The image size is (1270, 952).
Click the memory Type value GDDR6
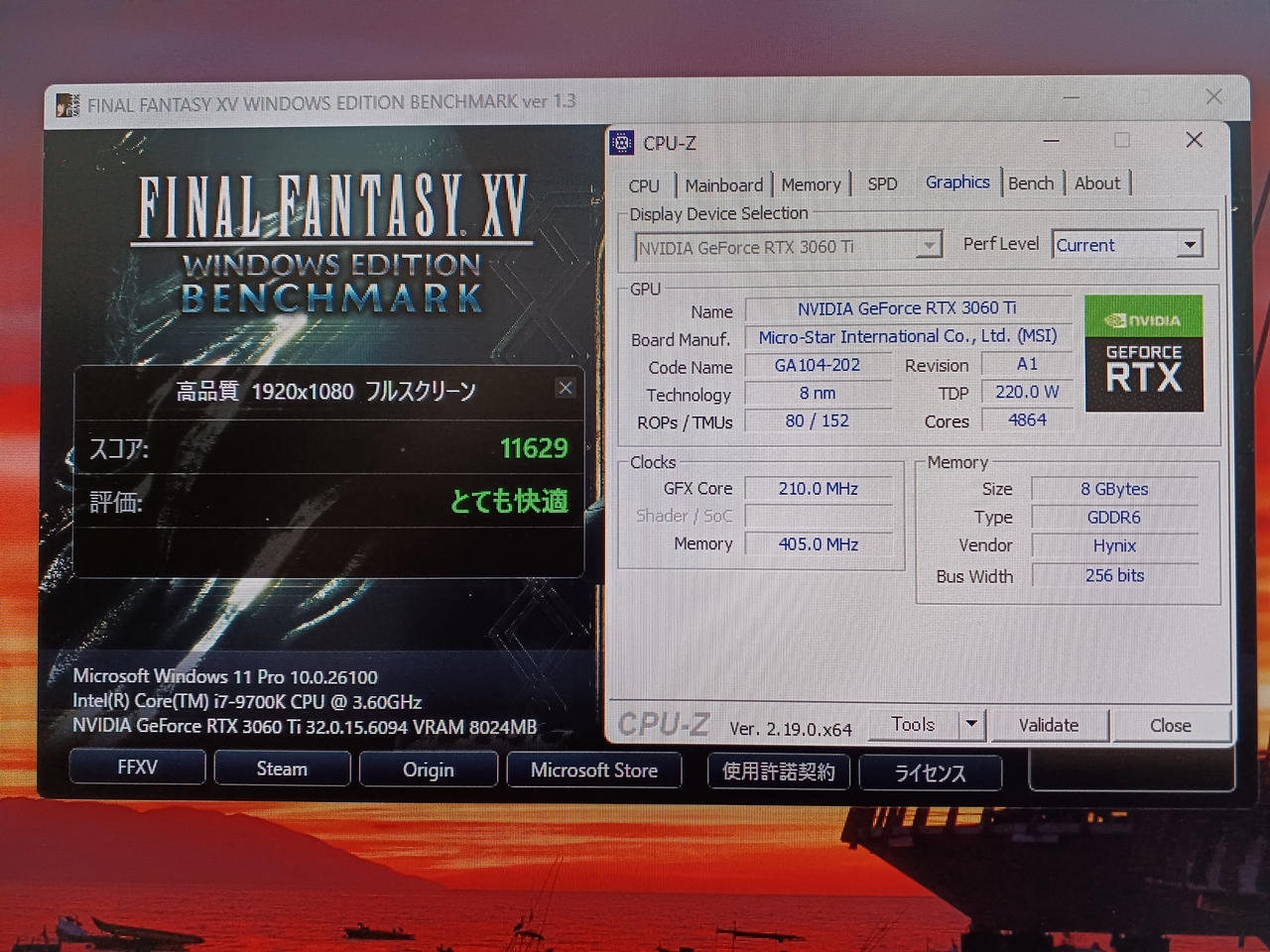[x=1114, y=518]
